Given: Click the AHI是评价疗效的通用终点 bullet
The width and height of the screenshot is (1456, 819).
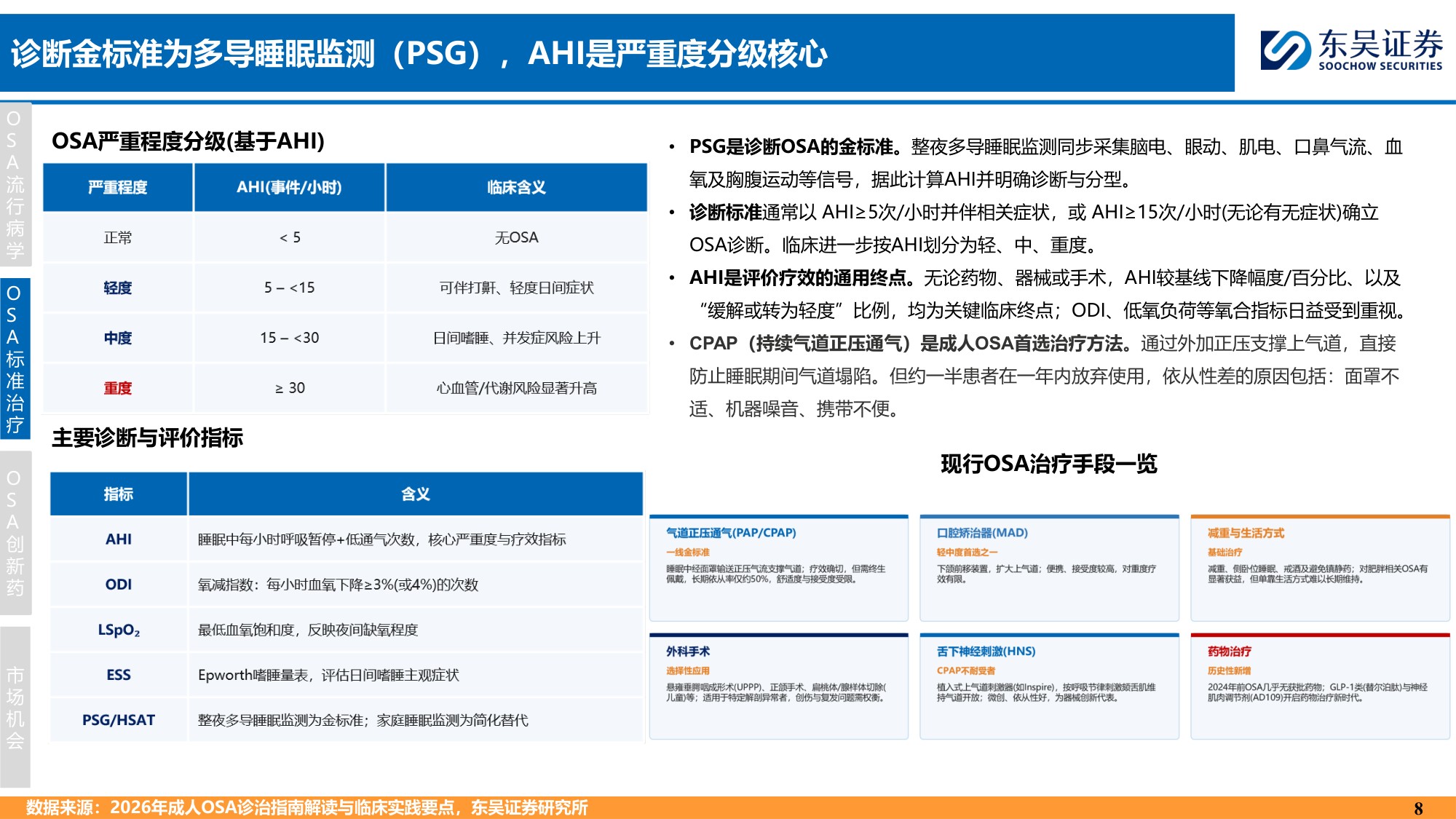Looking at the screenshot, I should pyautogui.click(x=1045, y=294).
